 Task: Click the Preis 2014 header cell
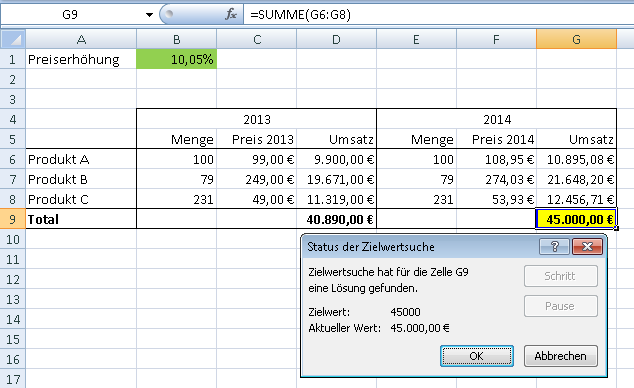pos(497,139)
